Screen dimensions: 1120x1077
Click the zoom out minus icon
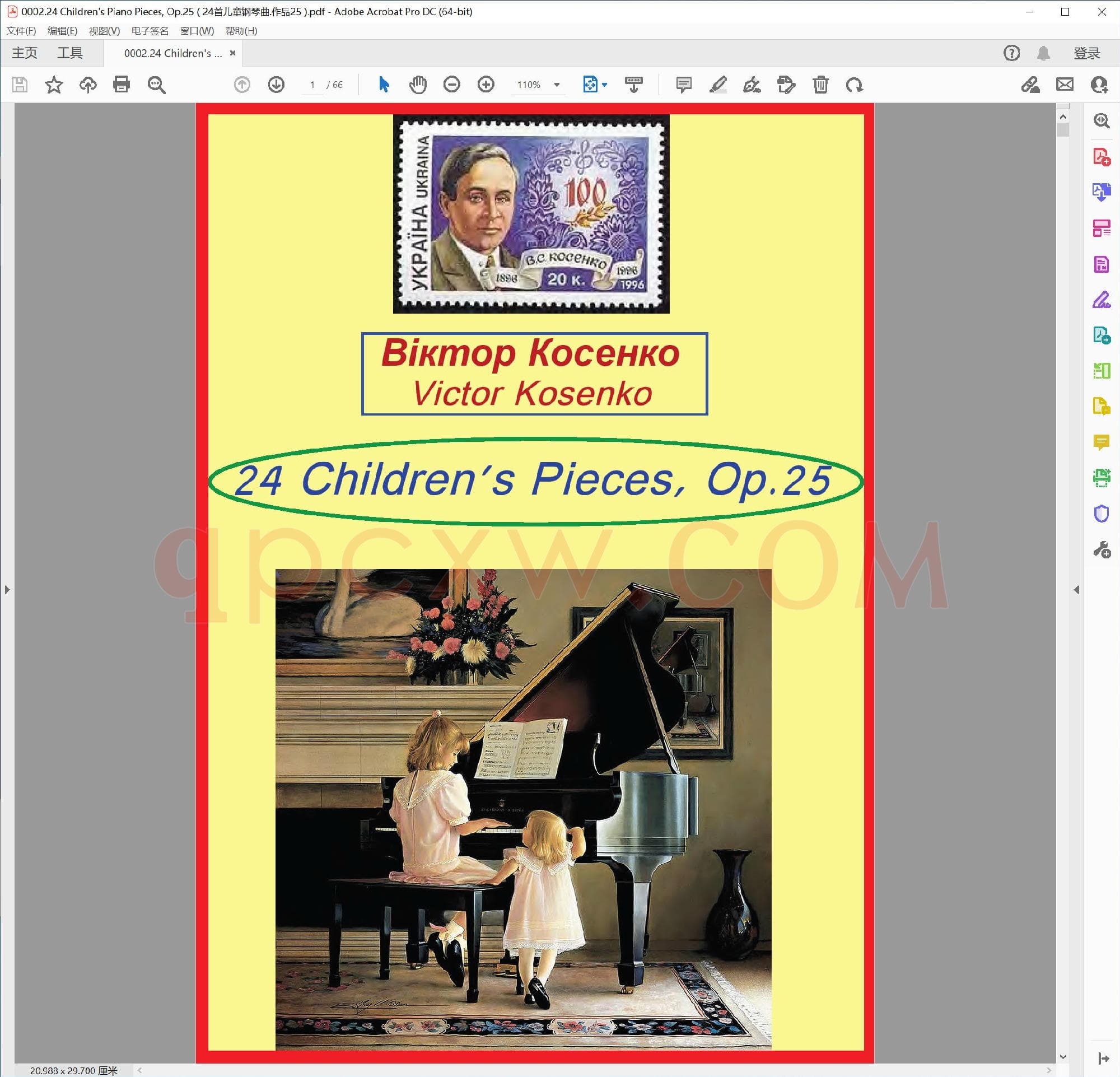451,85
